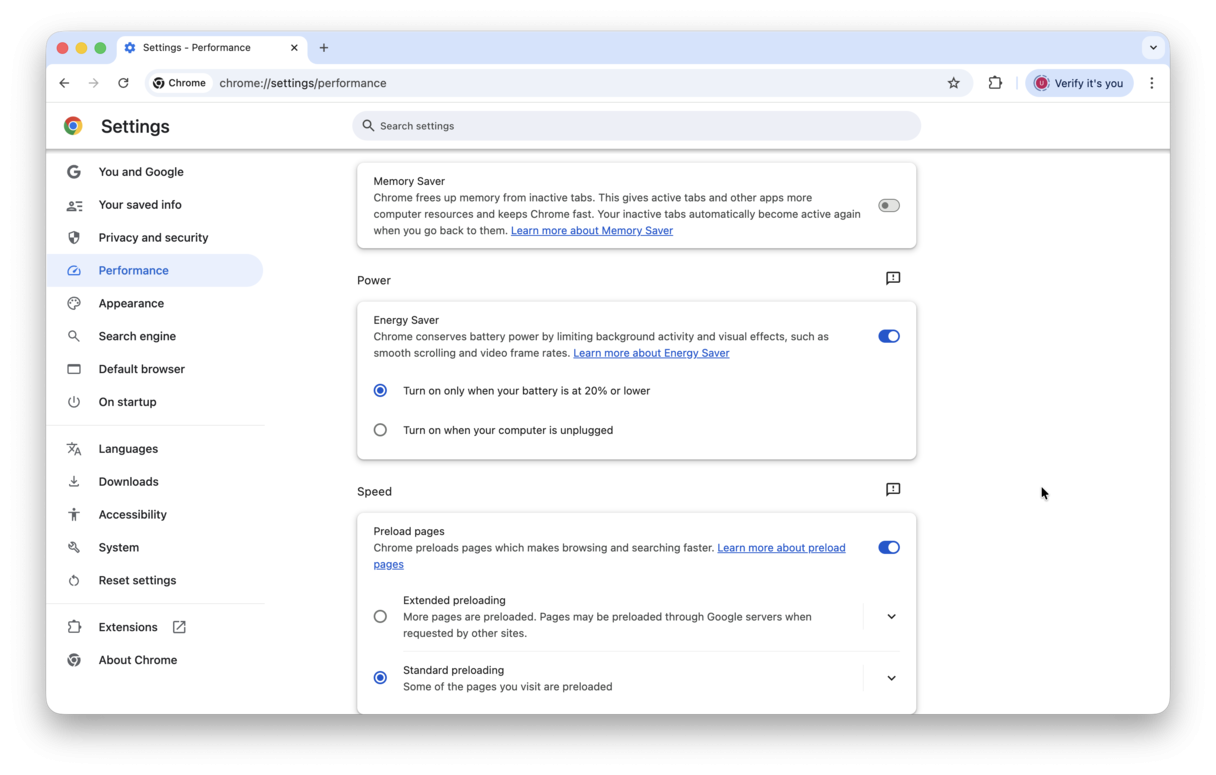Click the Verify it's you button
Image resolution: width=1216 pixels, height=775 pixels.
[1079, 83]
